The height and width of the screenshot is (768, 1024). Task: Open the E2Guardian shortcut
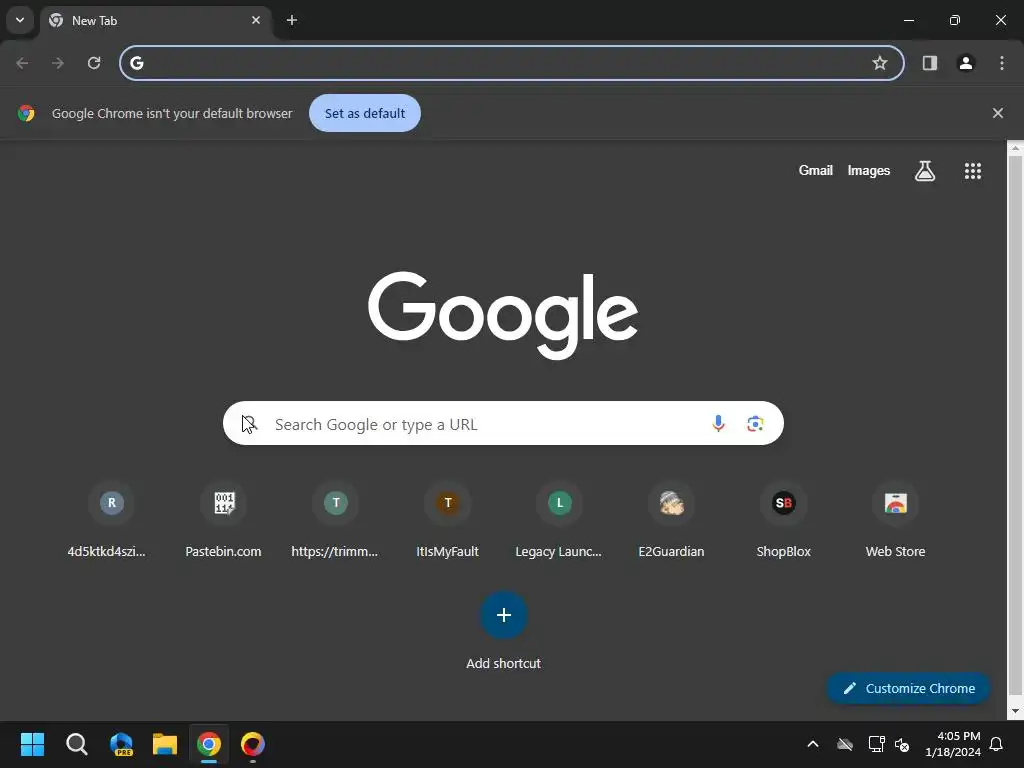671,520
